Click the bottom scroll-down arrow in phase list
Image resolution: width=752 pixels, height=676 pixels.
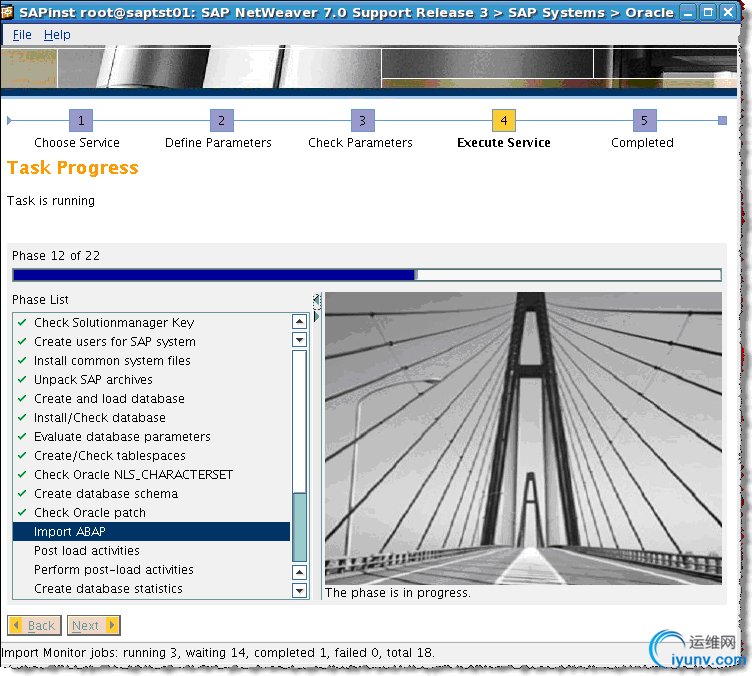300,591
